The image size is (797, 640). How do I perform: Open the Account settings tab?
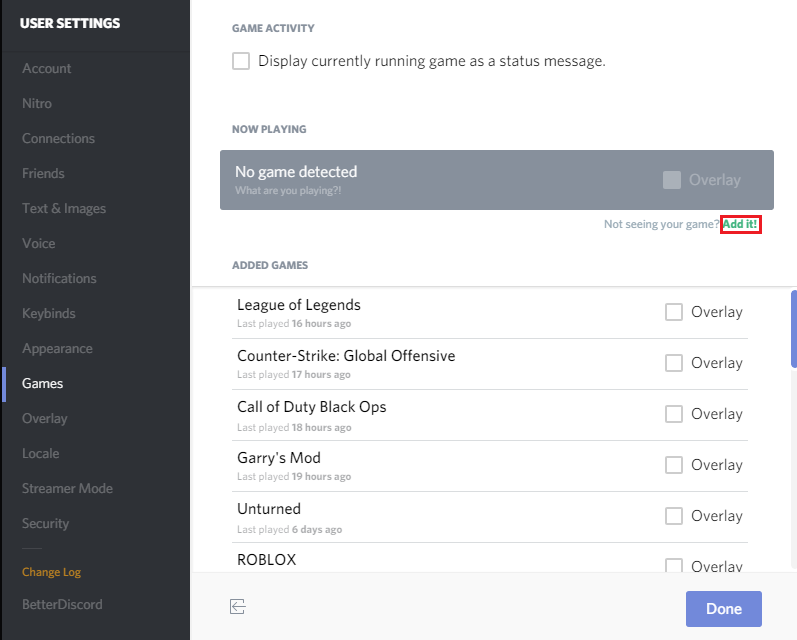(x=47, y=68)
